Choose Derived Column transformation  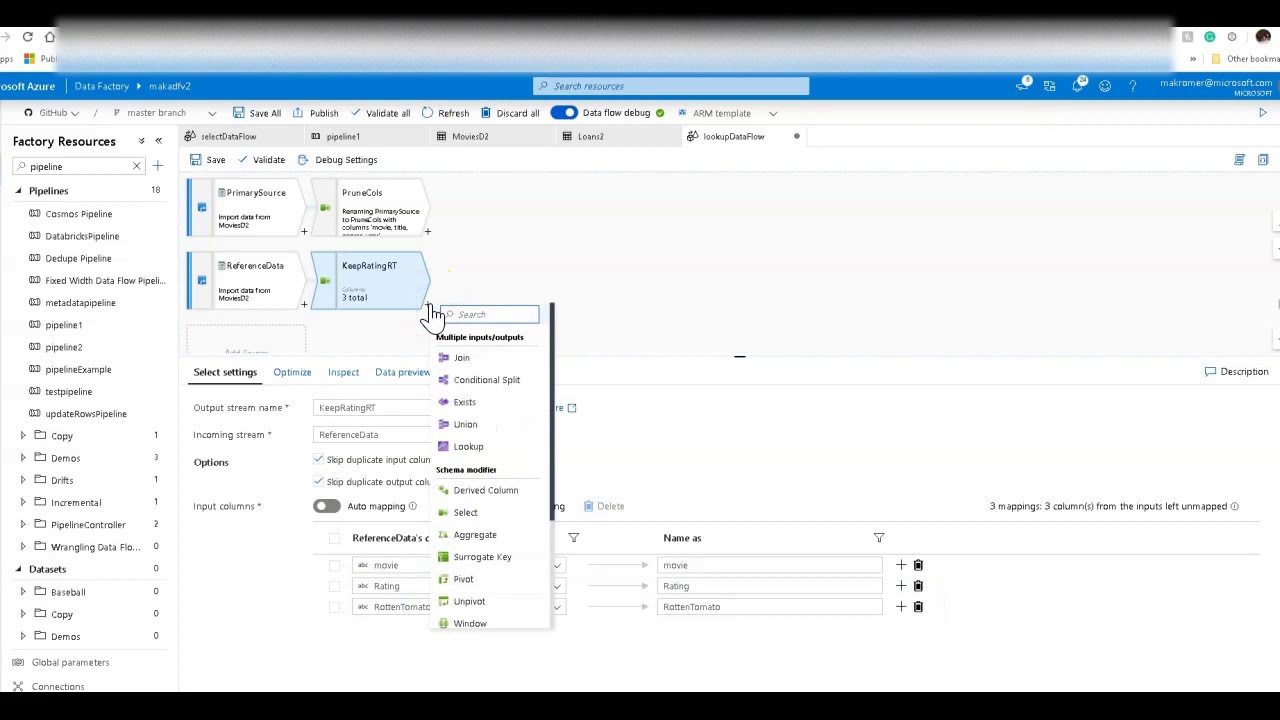(x=485, y=490)
